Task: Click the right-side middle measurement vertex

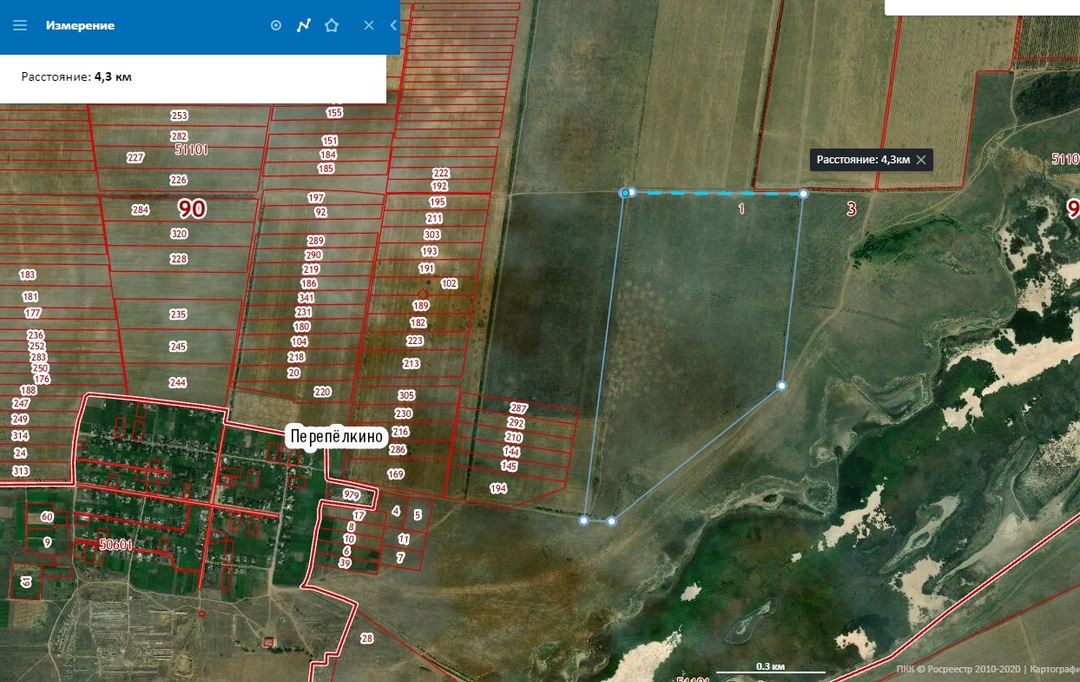Action: click(782, 385)
